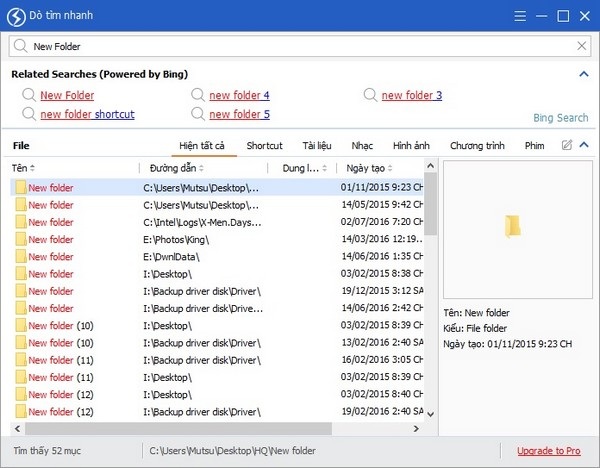The height and width of the screenshot is (468, 600).
Task: Open the 'new folder 3' related search
Action: [412, 95]
